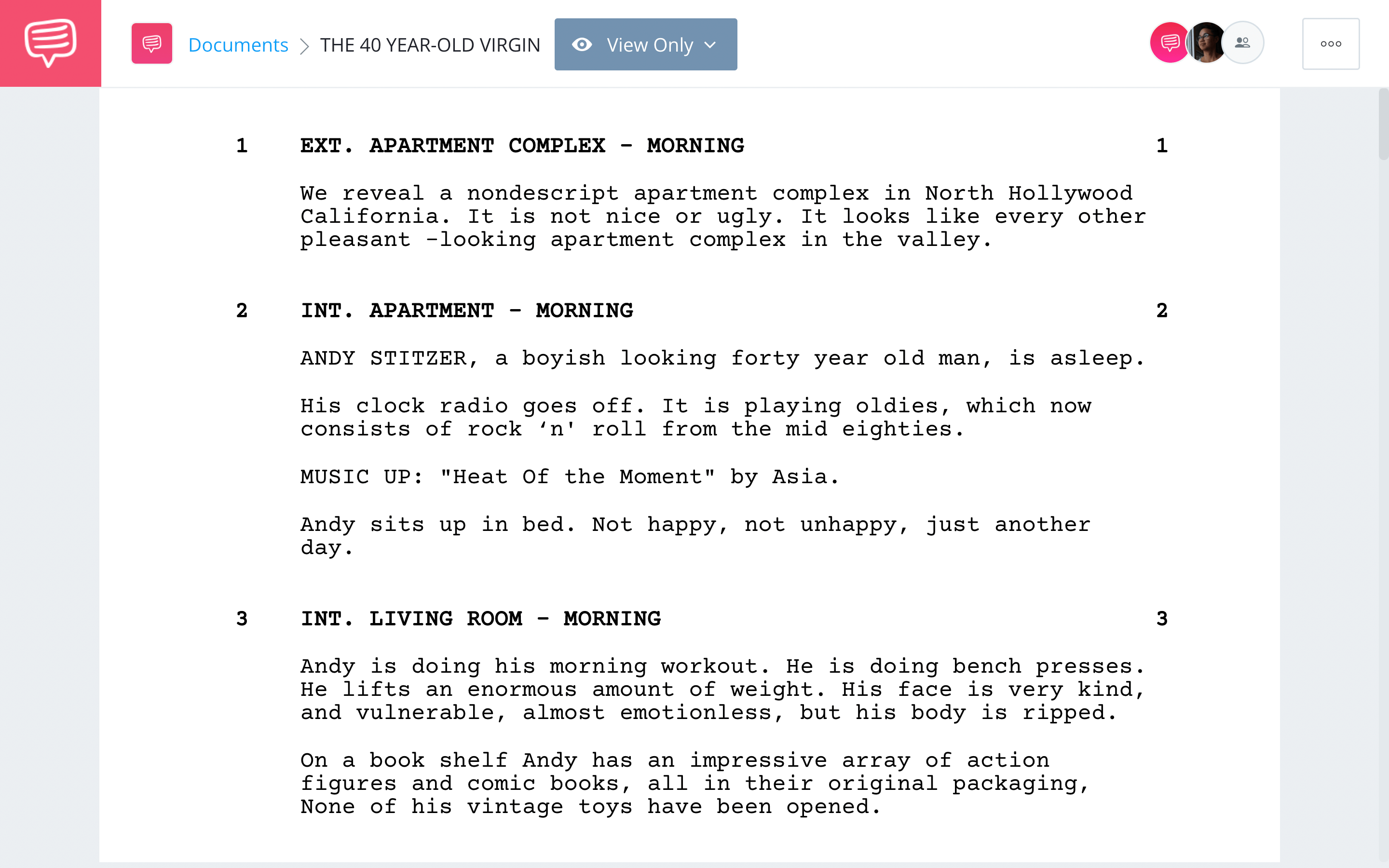Click the pink square document icon left of Documents

pyautogui.click(x=151, y=45)
